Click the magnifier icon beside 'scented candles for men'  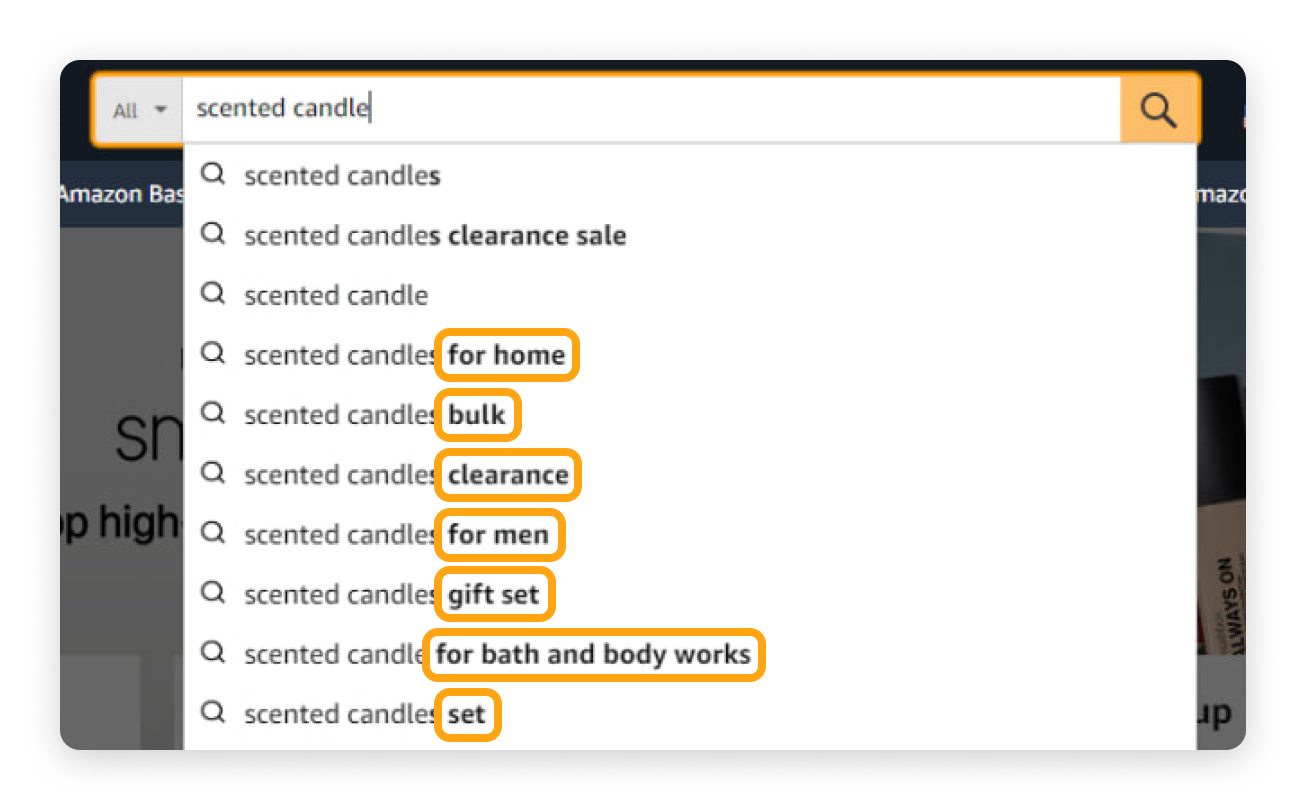pos(213,534)
